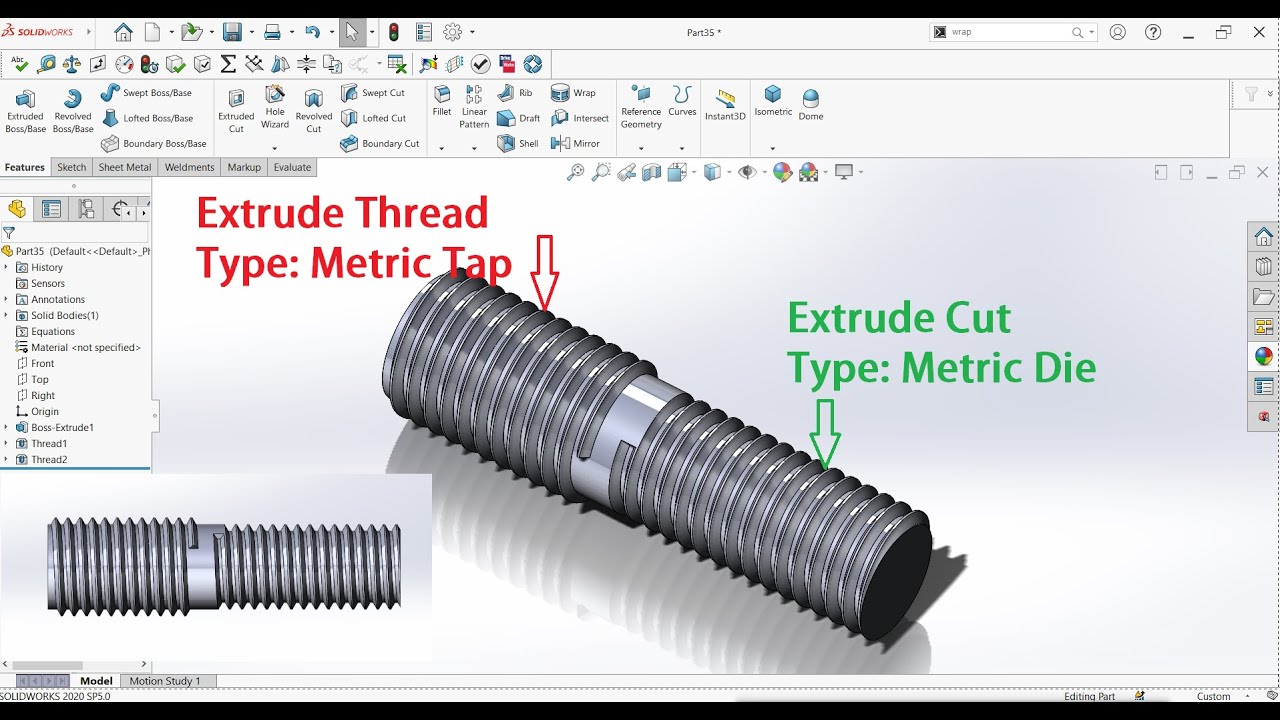Open the Apply Scene icon

(808, 172)
